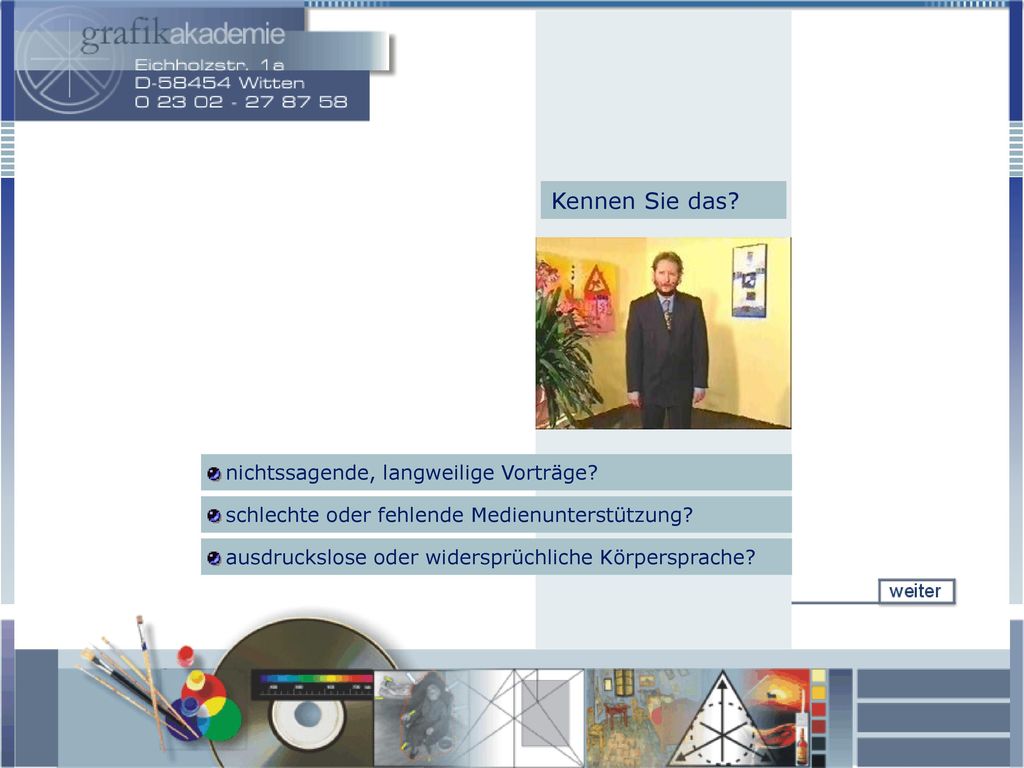Click the address line 'Eichholzstr. 1a'
Image resolution: width=1024 pixels, height=768 pixels.
point(209,65)
